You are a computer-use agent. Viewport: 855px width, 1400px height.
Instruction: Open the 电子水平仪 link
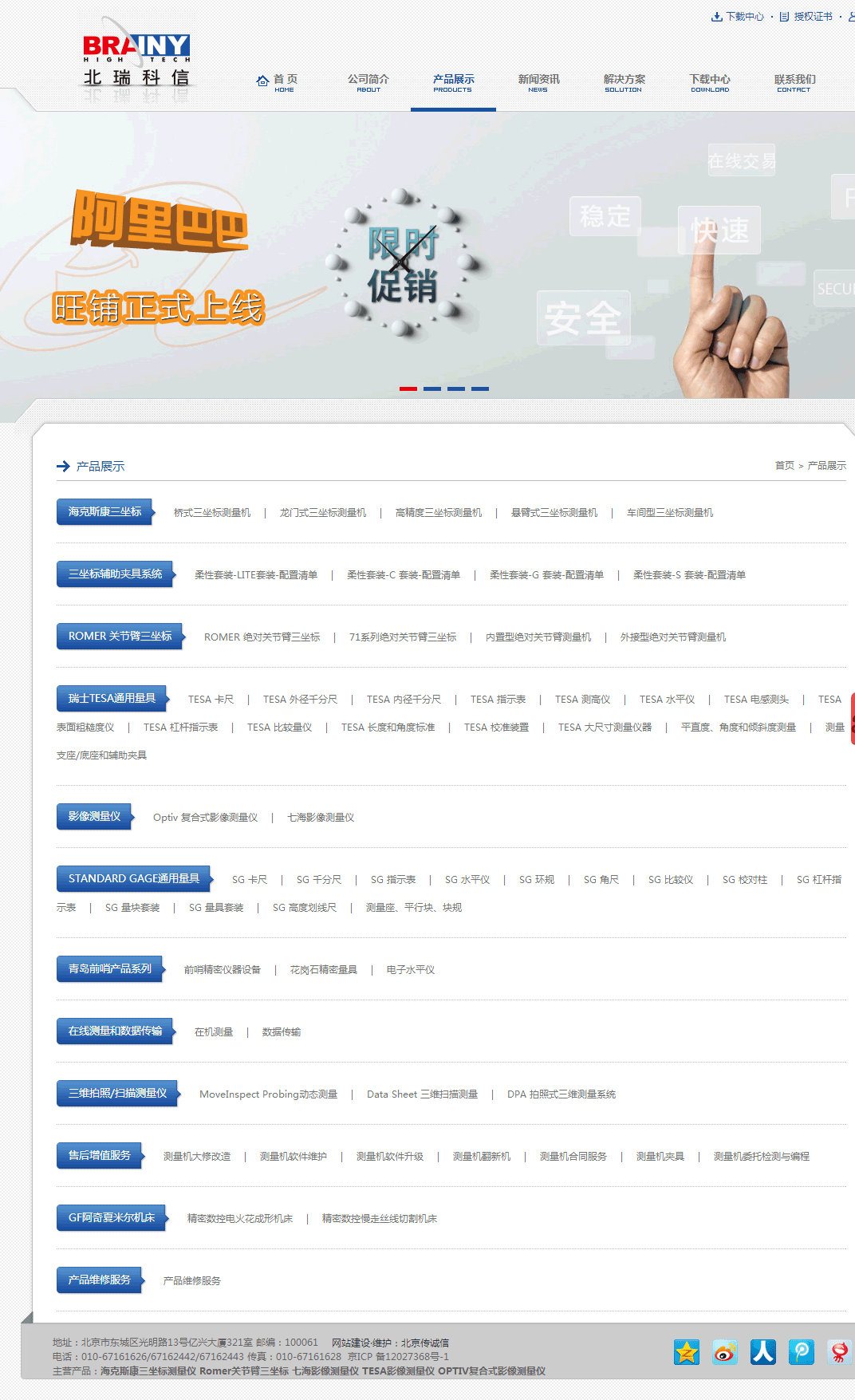[x=411, y=970]
